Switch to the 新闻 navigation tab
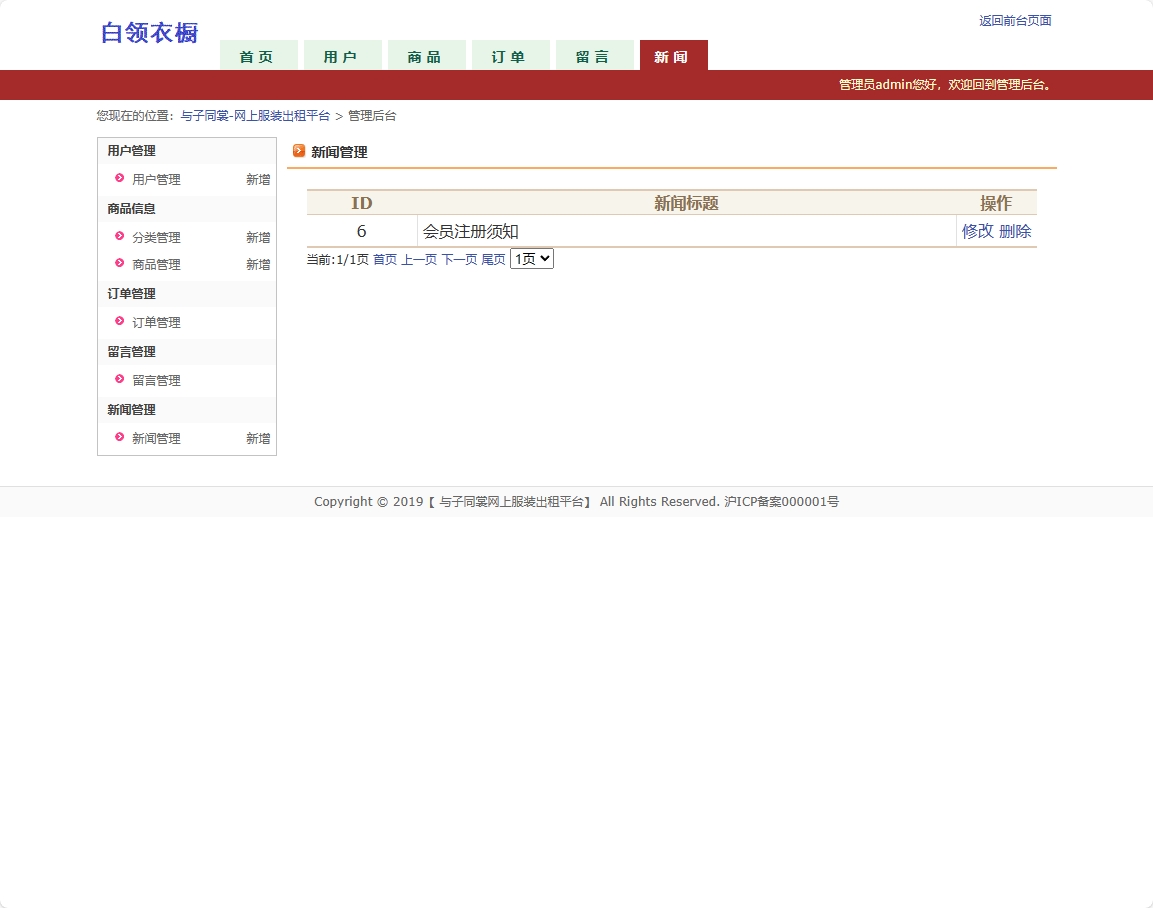Image resolution: width=1153 pixels, height=908 pixels. 673,56
